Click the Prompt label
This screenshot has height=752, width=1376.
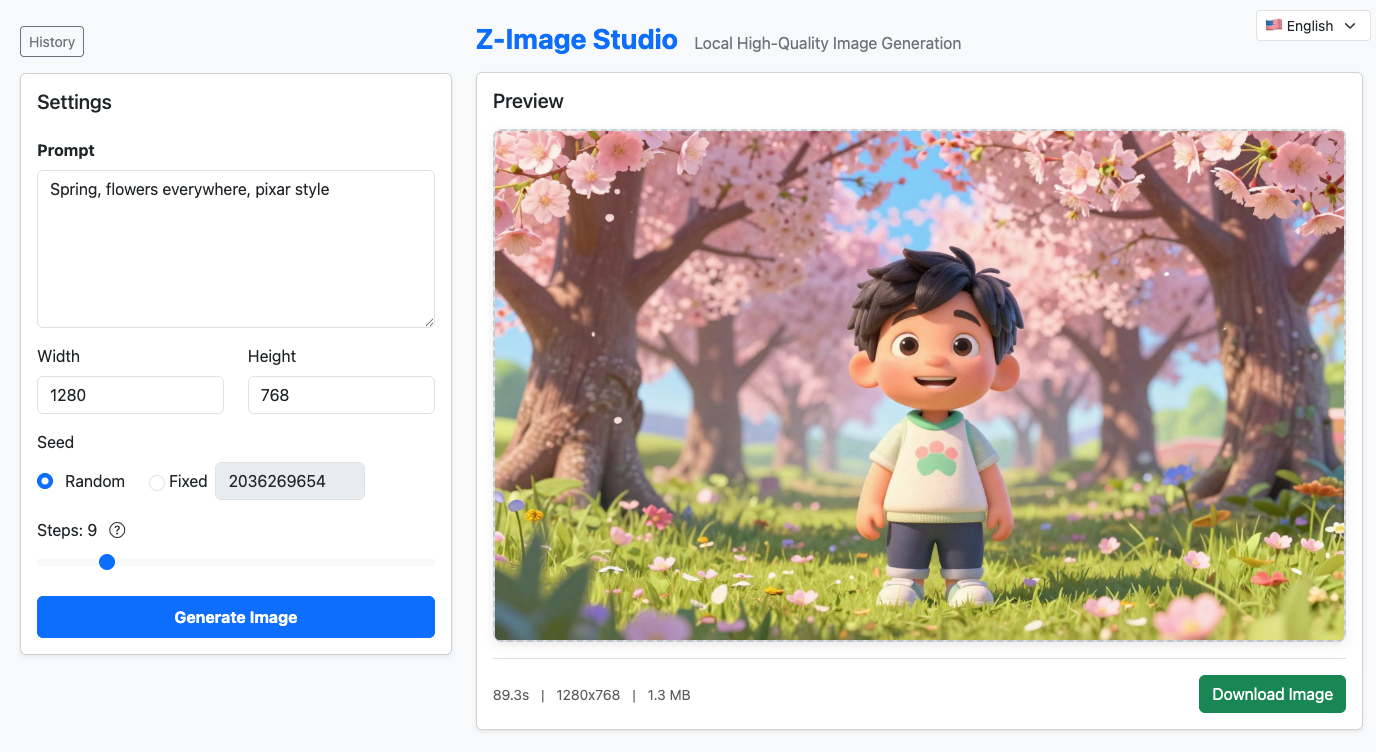66,150
